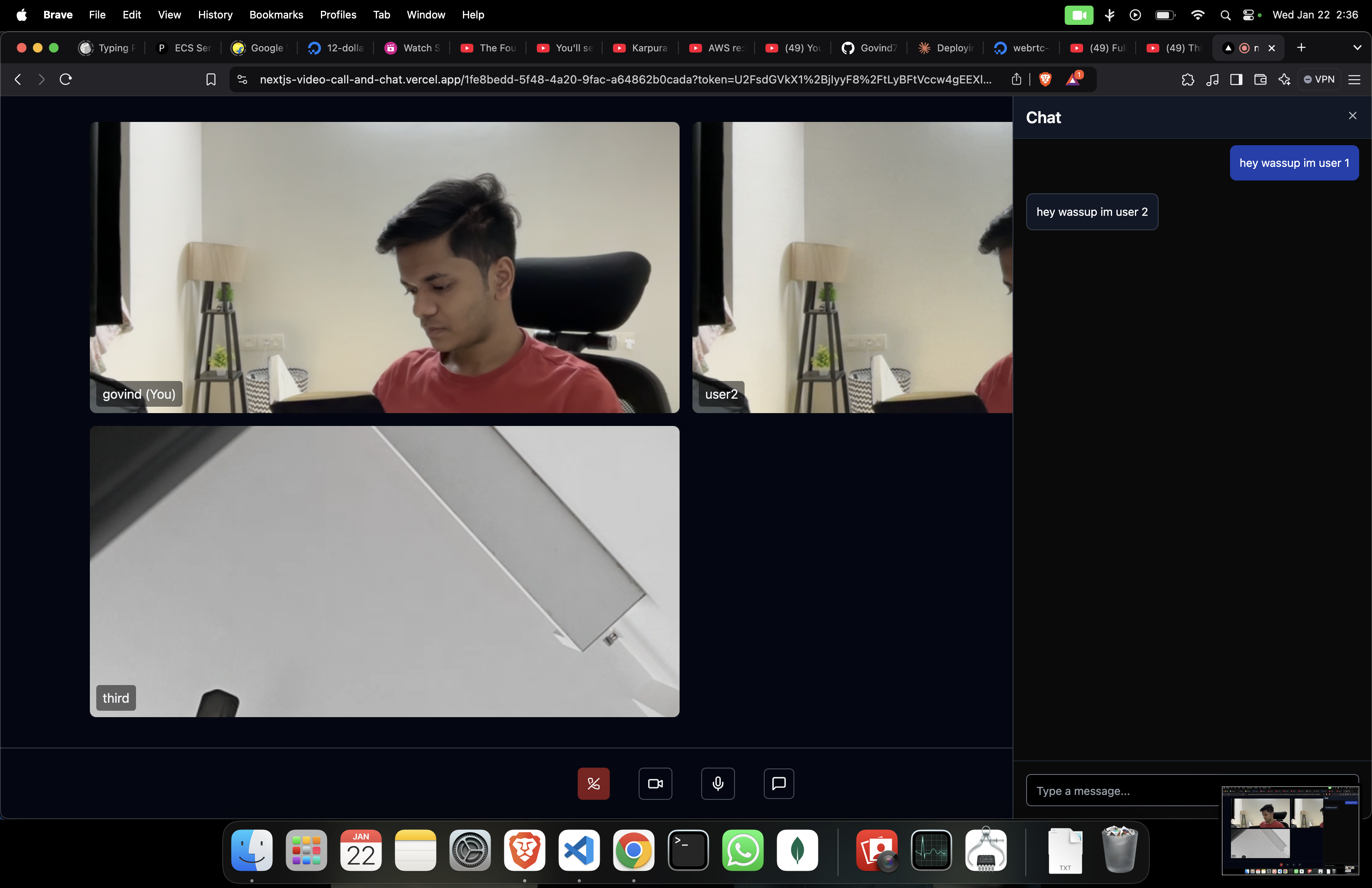This screenshot has width=1372, height=888.
Task: Close the Chat panel
Action: [1352, 116]
